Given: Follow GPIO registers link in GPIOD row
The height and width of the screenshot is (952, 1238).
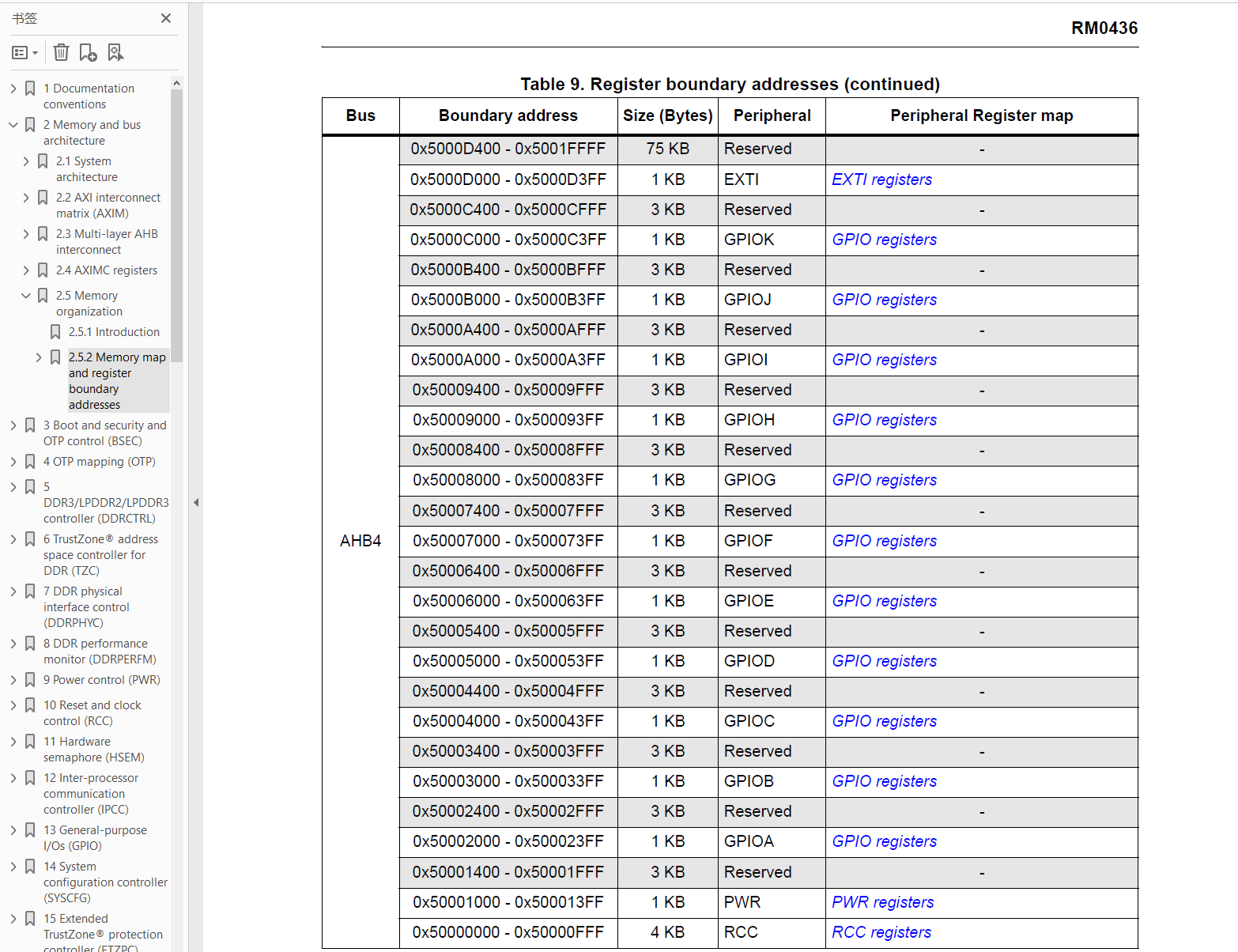Looking at the screenshot, I should [884, 661].
